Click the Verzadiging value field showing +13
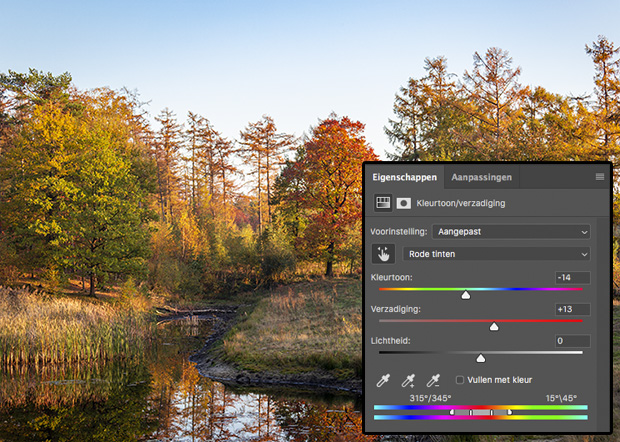Image resolution: width=620 pixels, height=442 pixels. [x=572, y=309]
